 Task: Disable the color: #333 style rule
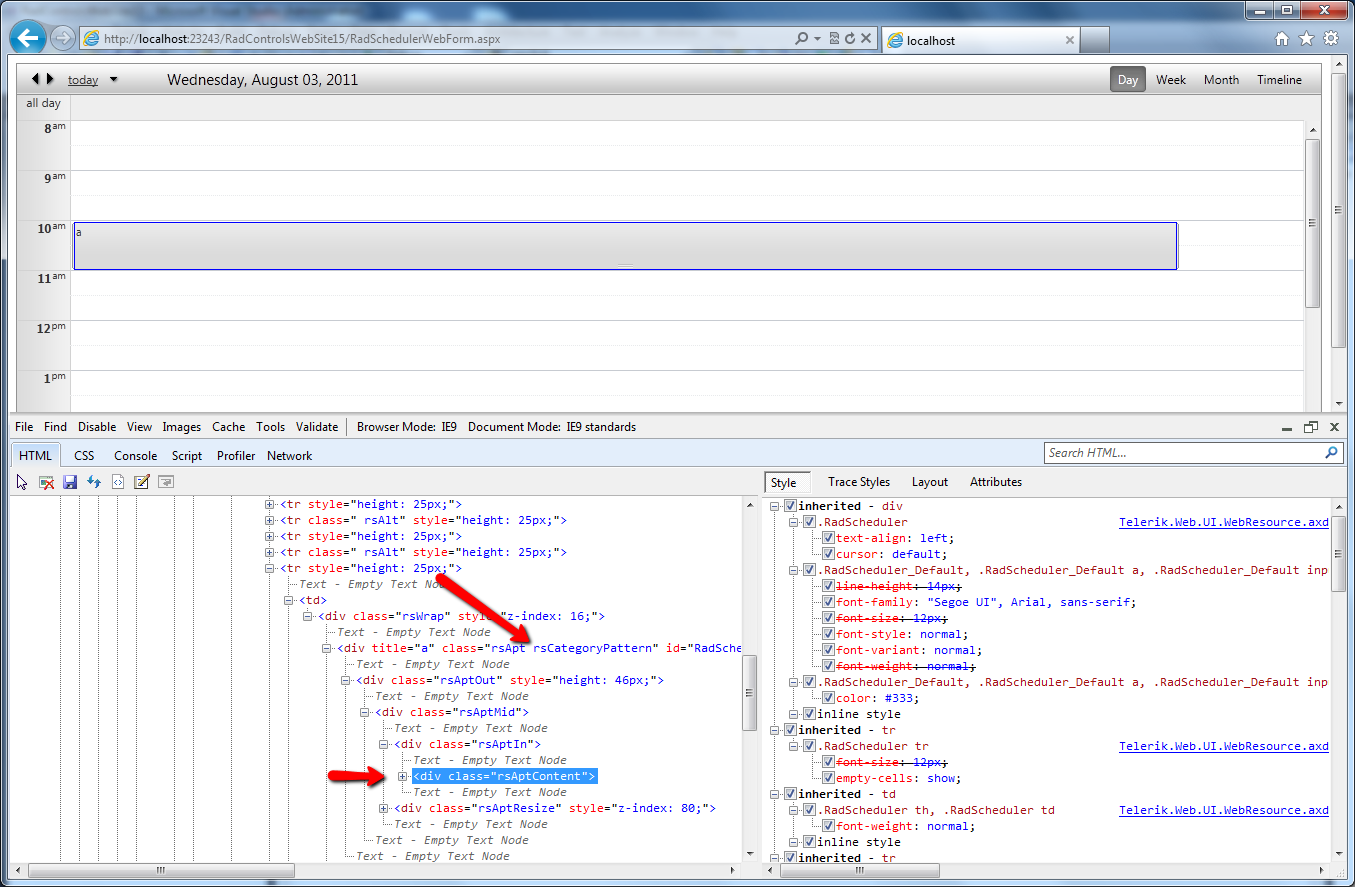point(828,698)
